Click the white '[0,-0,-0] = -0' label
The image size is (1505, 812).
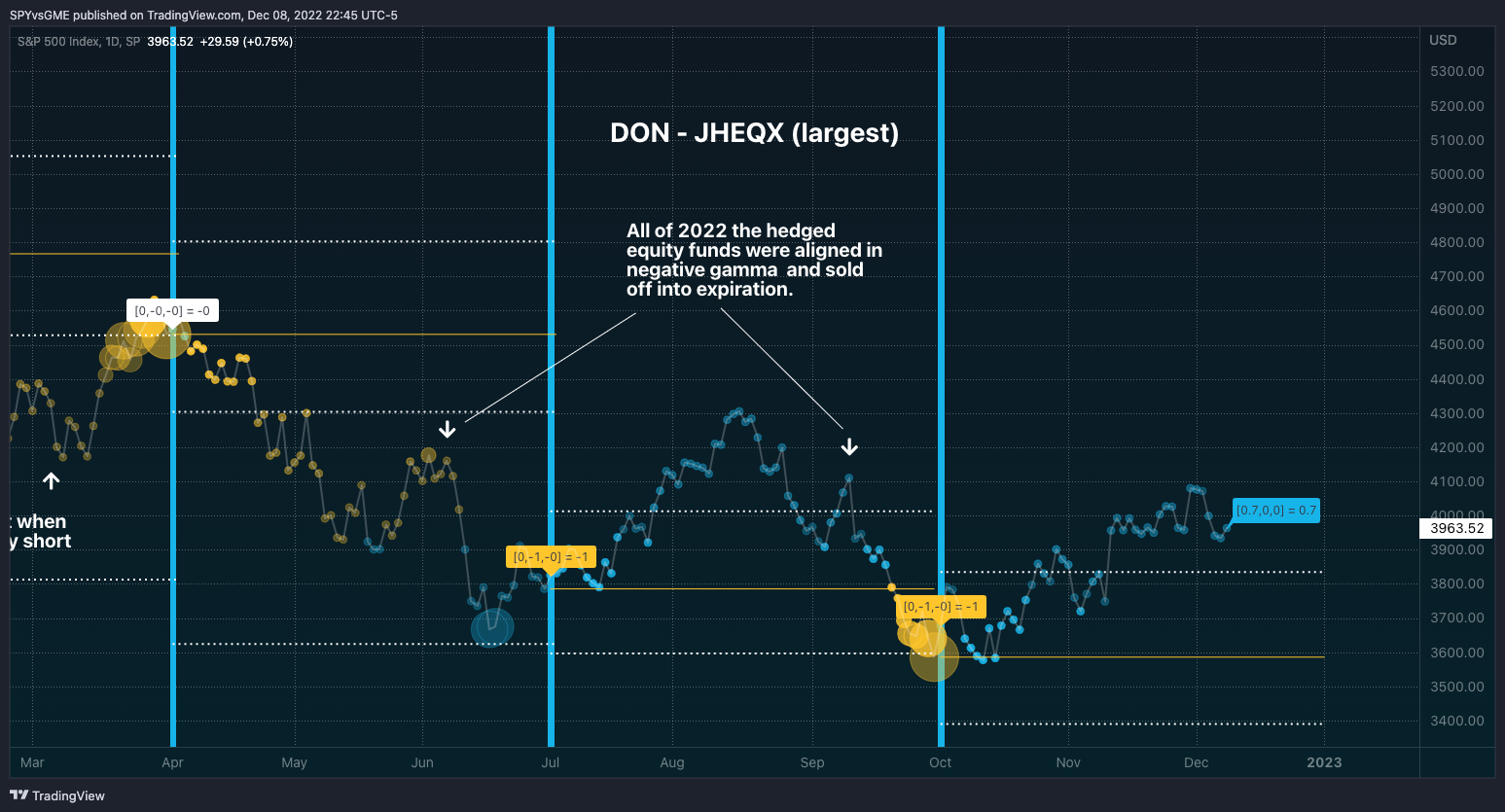click(x=172, y=311)
